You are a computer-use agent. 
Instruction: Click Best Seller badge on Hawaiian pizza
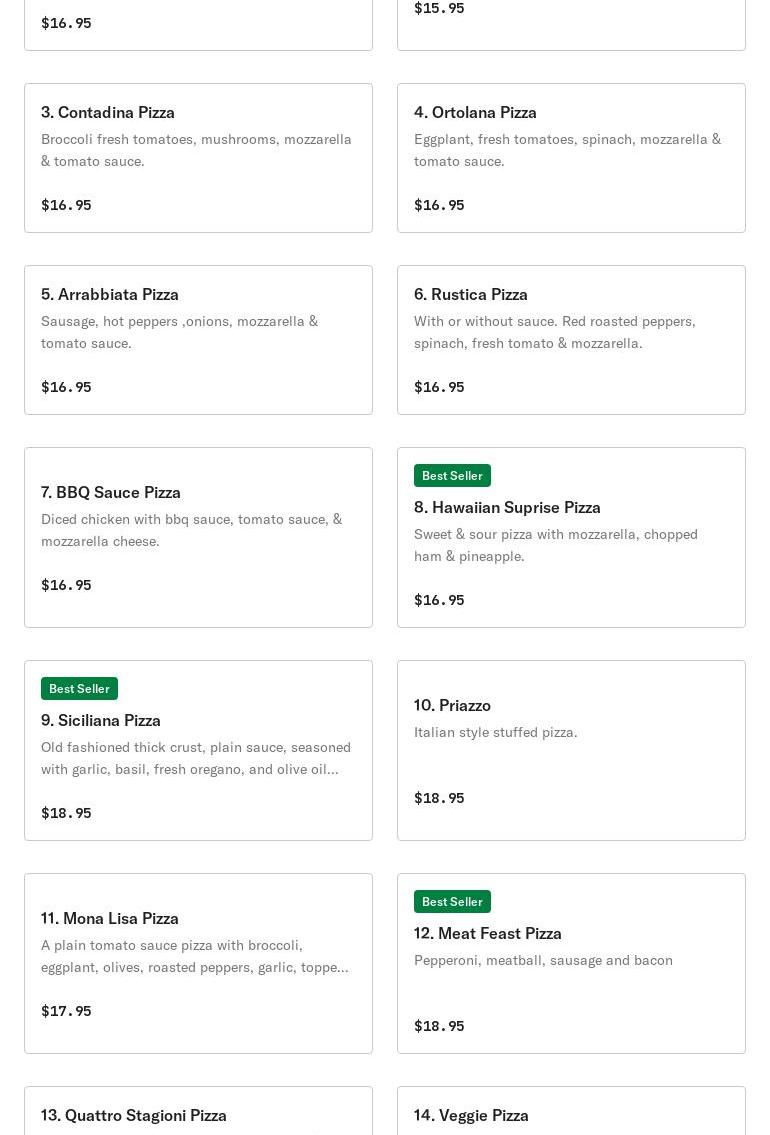click(452, 476)
